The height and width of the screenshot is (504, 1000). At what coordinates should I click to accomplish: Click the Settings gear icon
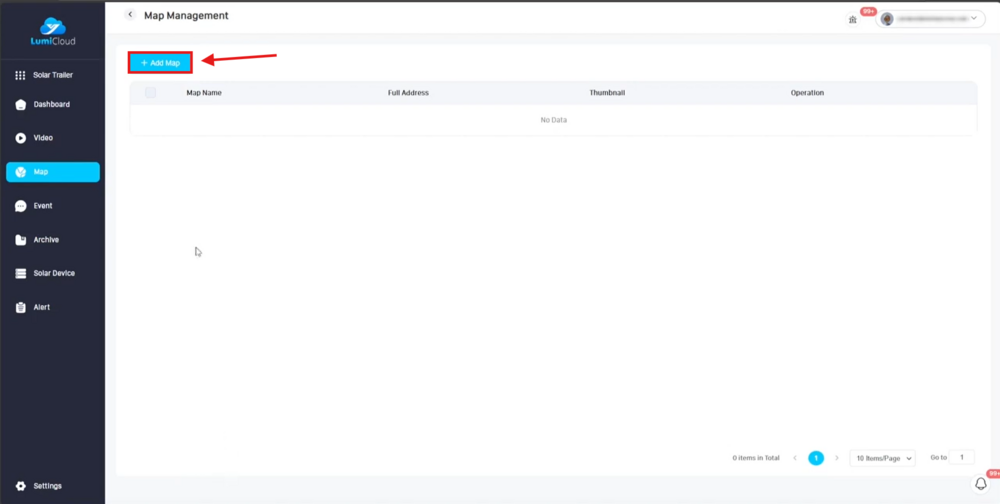click(20, 486)
